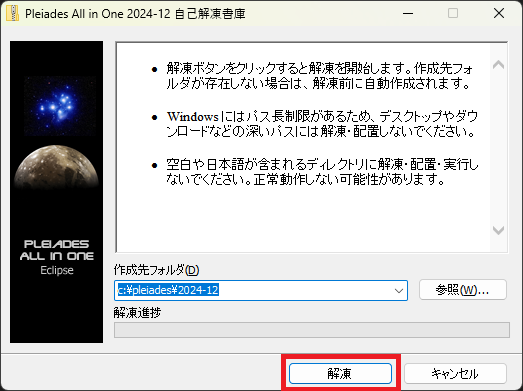Viewport: 523px width, 391px height.
Task: Click the 作成先フォルダ(D) label
Action: [156, 270]
